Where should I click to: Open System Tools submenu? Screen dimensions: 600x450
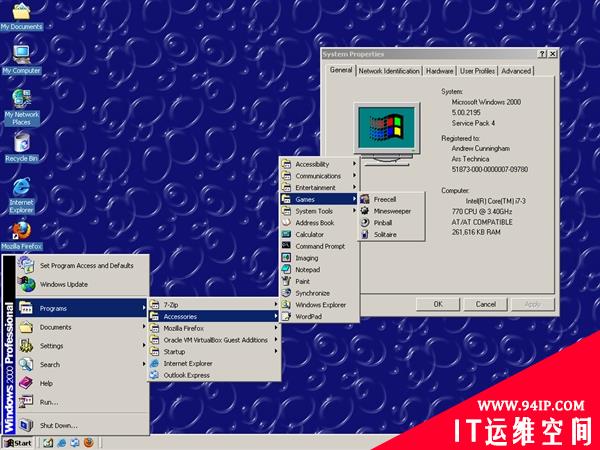pos(319,211)
